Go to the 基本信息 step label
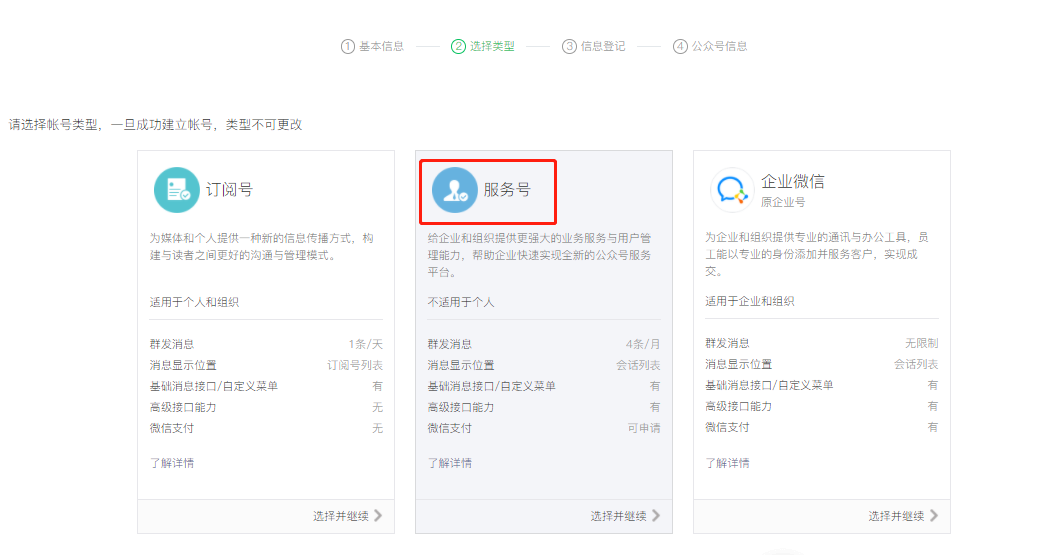The width and height of the screenshot is (1046, 555). pos(381,46)
